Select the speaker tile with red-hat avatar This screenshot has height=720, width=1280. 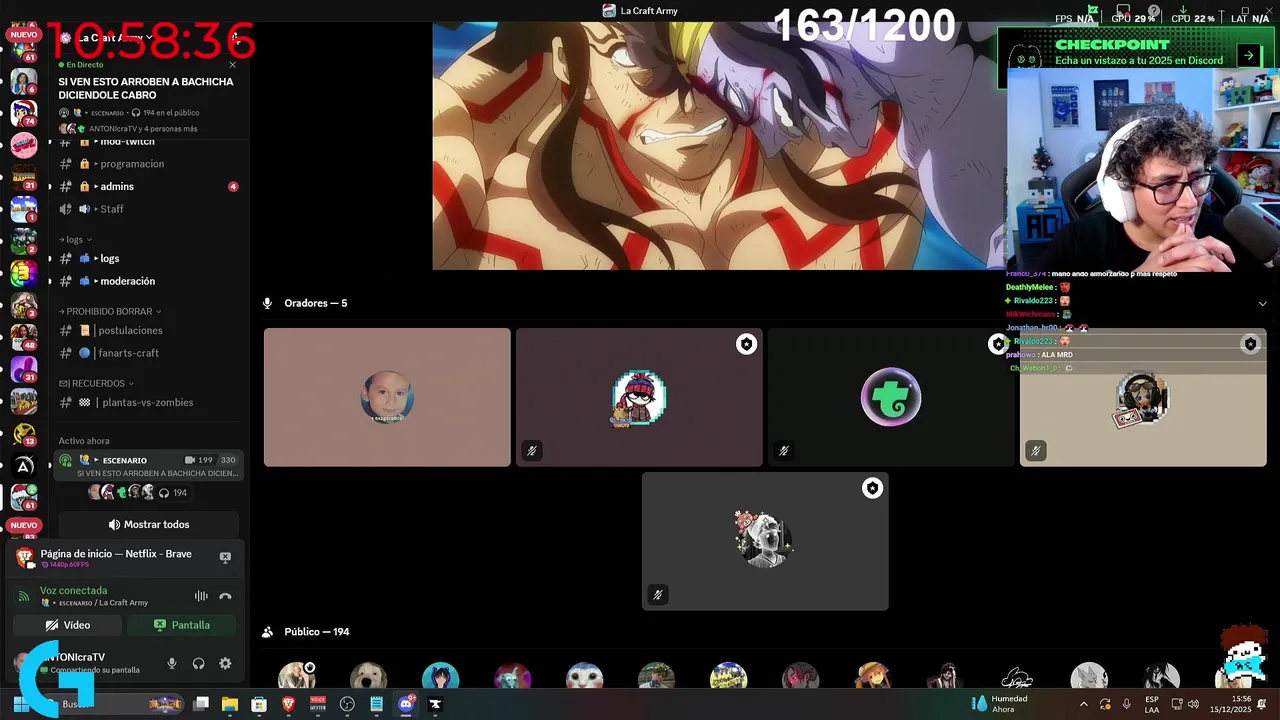point(639,397)
